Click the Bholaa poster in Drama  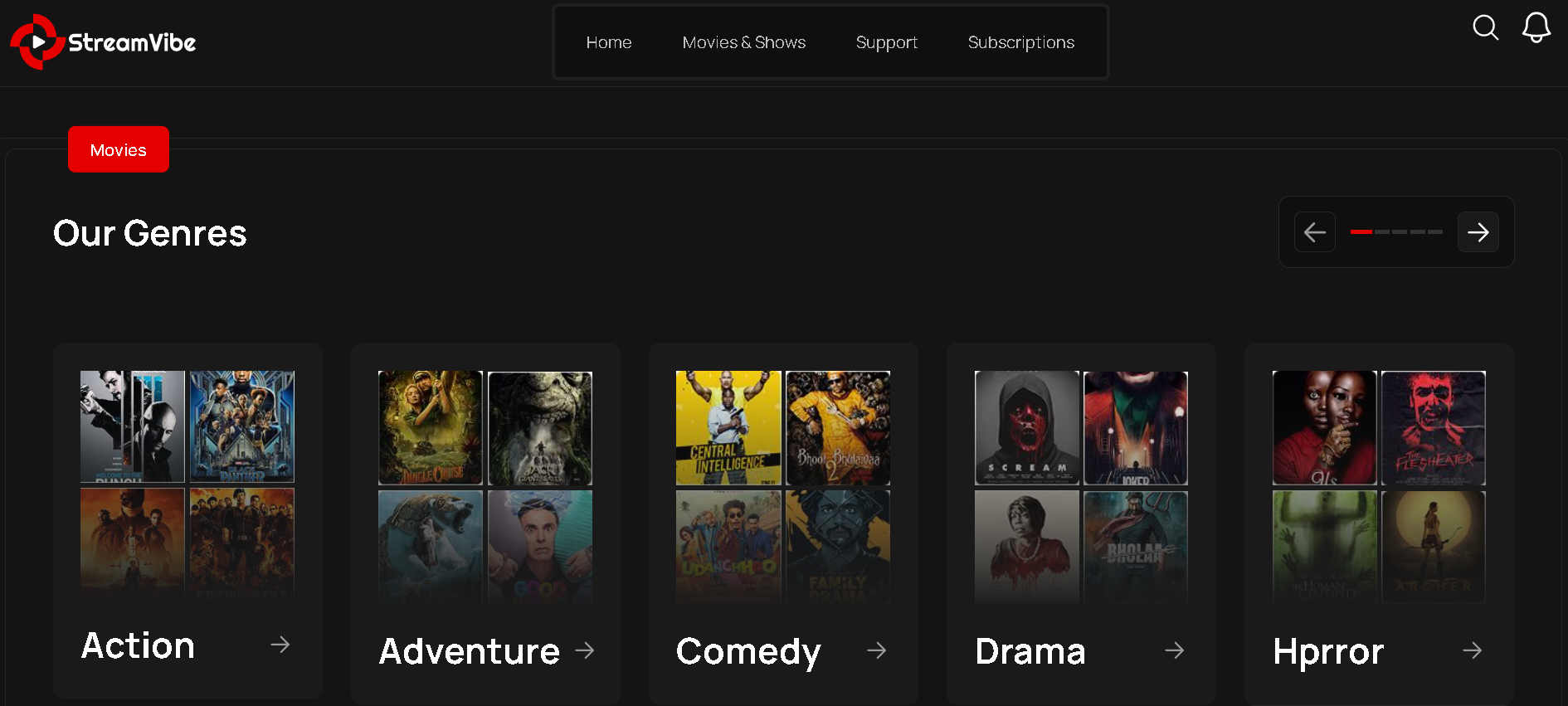pos(1136,547)
